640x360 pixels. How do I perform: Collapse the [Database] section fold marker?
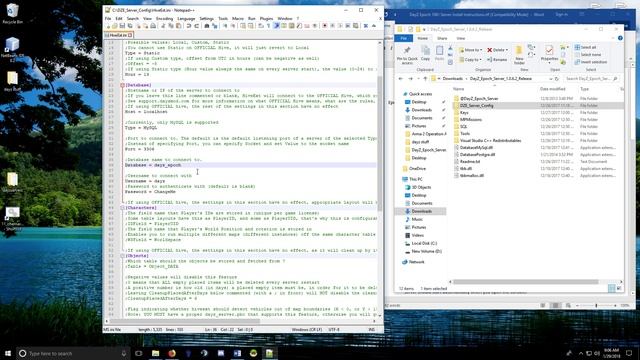(x=122, y=85)
